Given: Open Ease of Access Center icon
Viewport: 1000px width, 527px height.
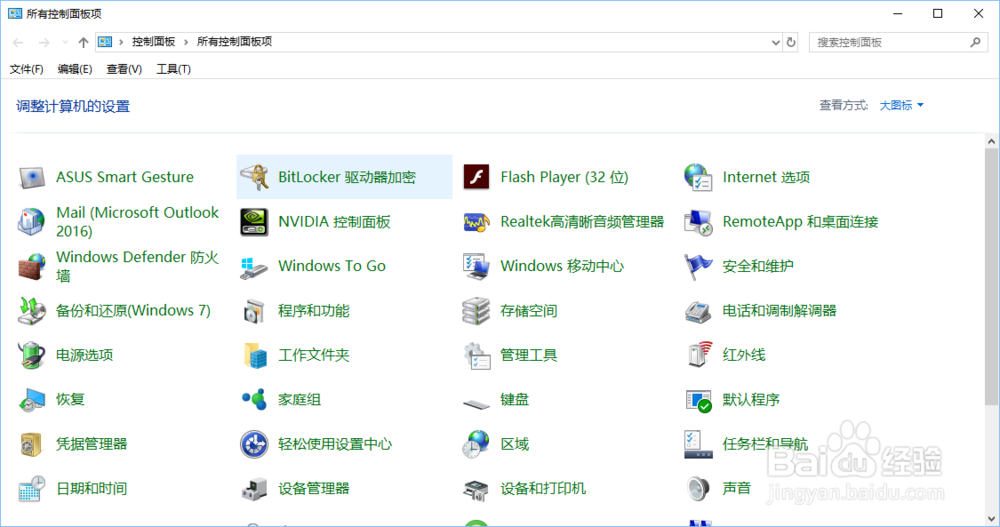Looking at the screenshot, I should click(254, 445).
